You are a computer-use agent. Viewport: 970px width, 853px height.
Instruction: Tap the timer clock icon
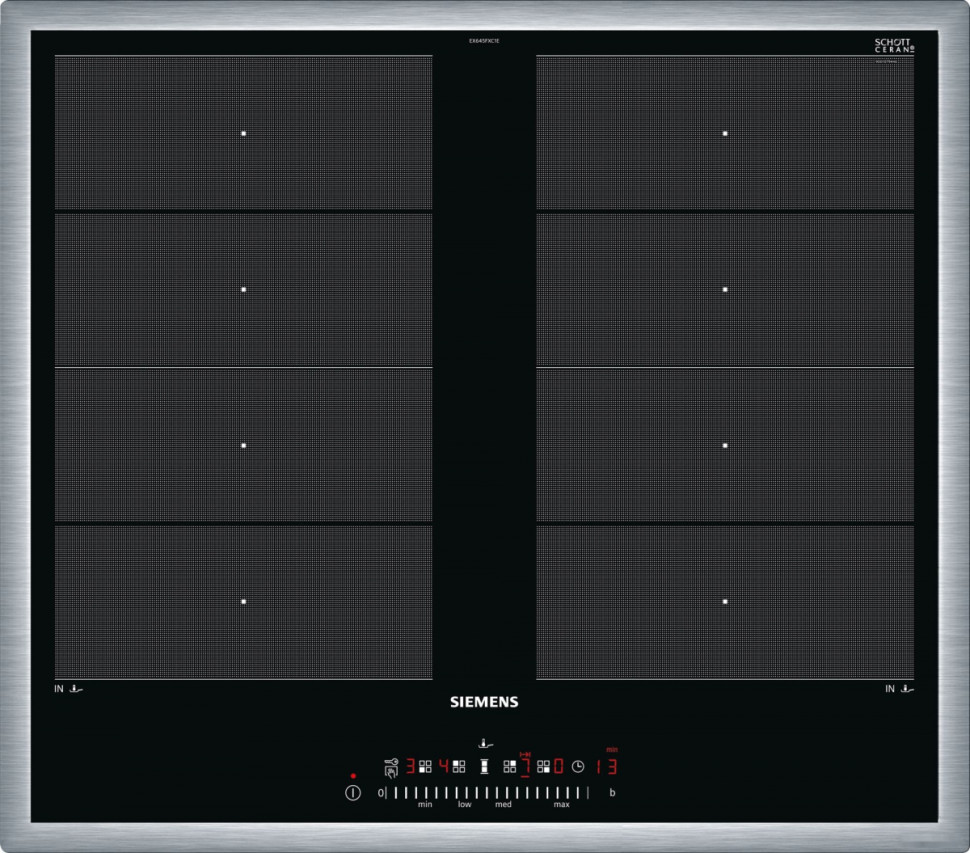578,767
